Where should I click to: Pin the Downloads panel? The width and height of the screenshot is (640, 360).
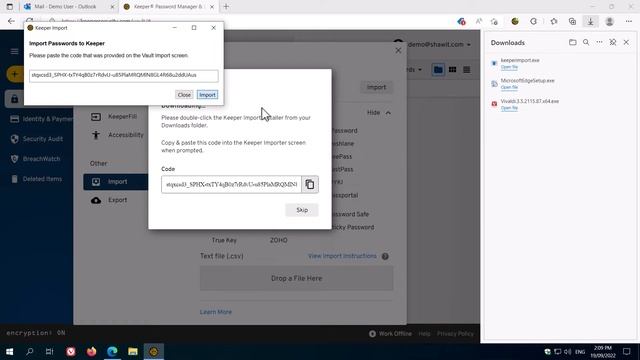[x=613, y=42]
